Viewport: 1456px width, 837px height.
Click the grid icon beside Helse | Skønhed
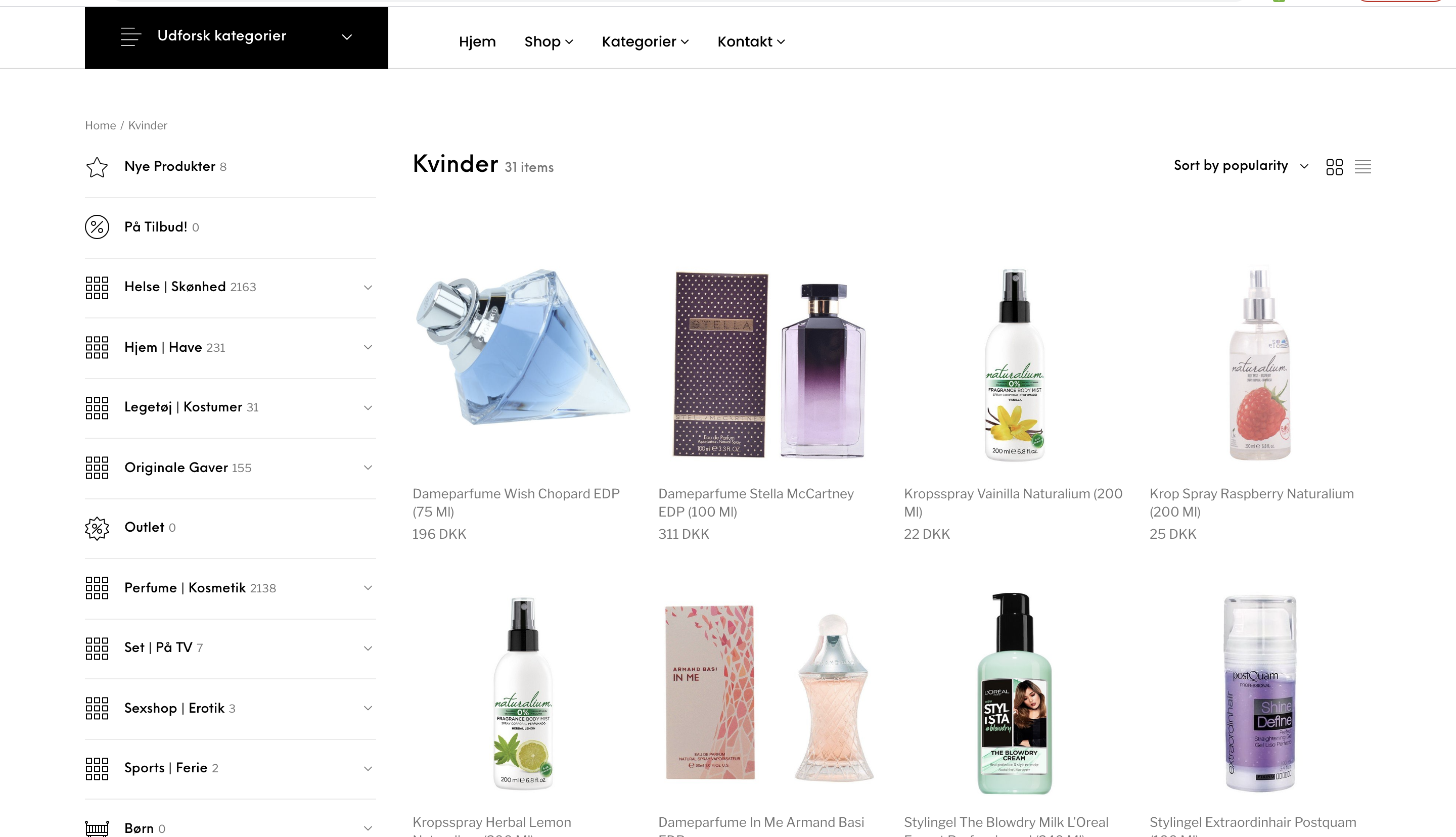pos(97,288)
